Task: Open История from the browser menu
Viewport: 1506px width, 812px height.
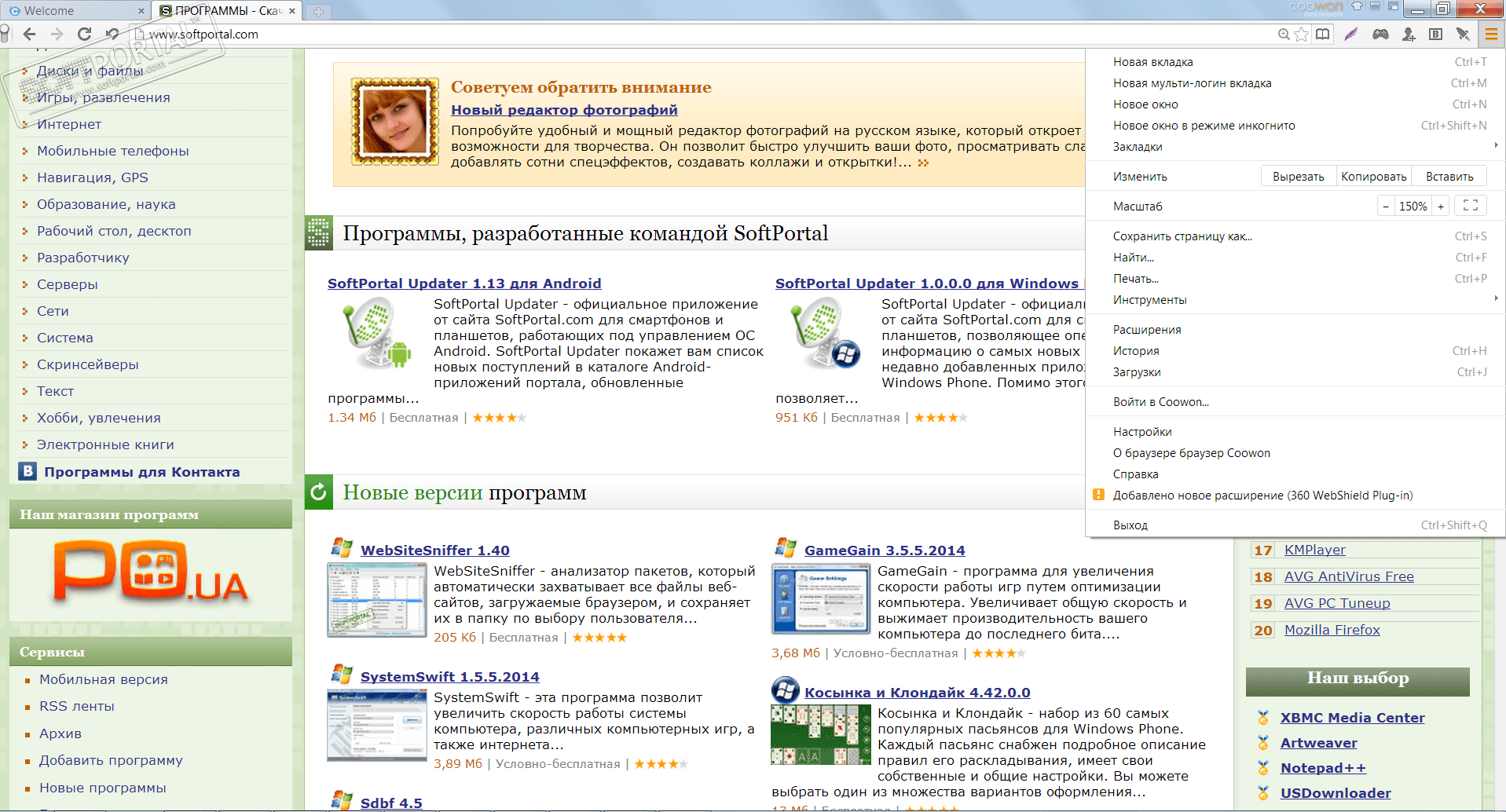Action: pyautogui.click(x=1295, y=351)
